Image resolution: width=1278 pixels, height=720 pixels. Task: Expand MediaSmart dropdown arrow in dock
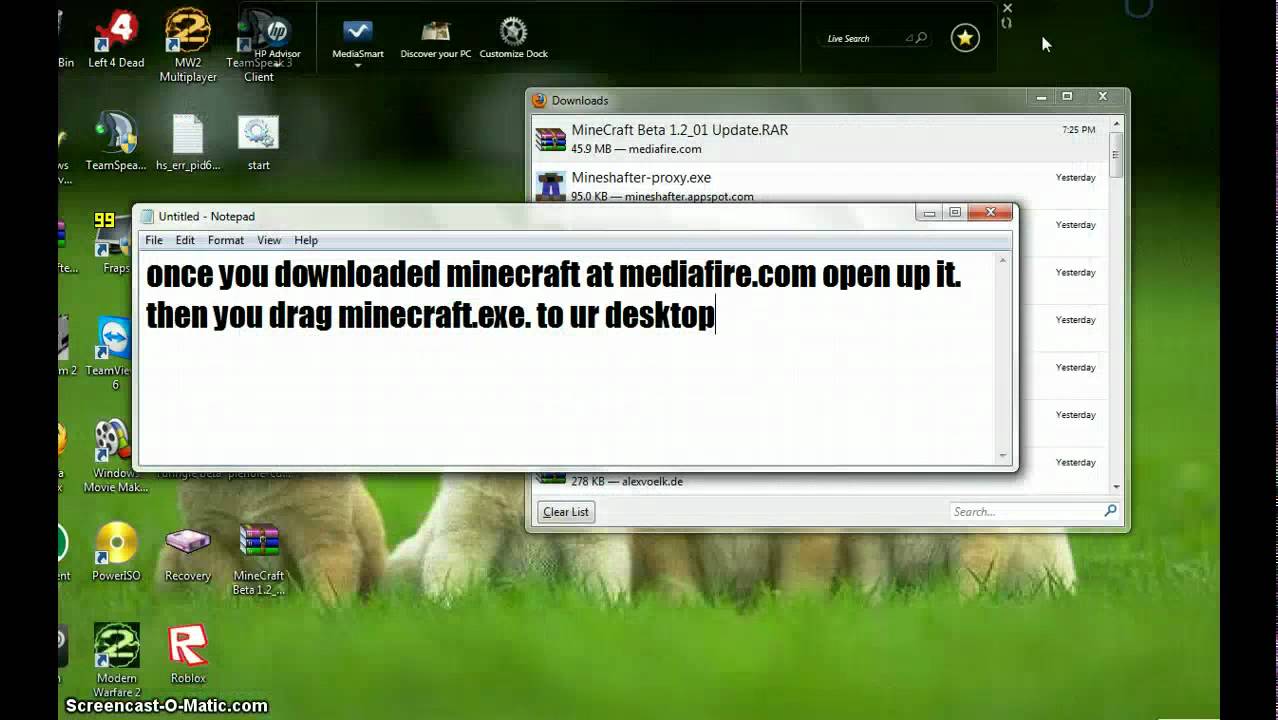[x=358, y=66]
